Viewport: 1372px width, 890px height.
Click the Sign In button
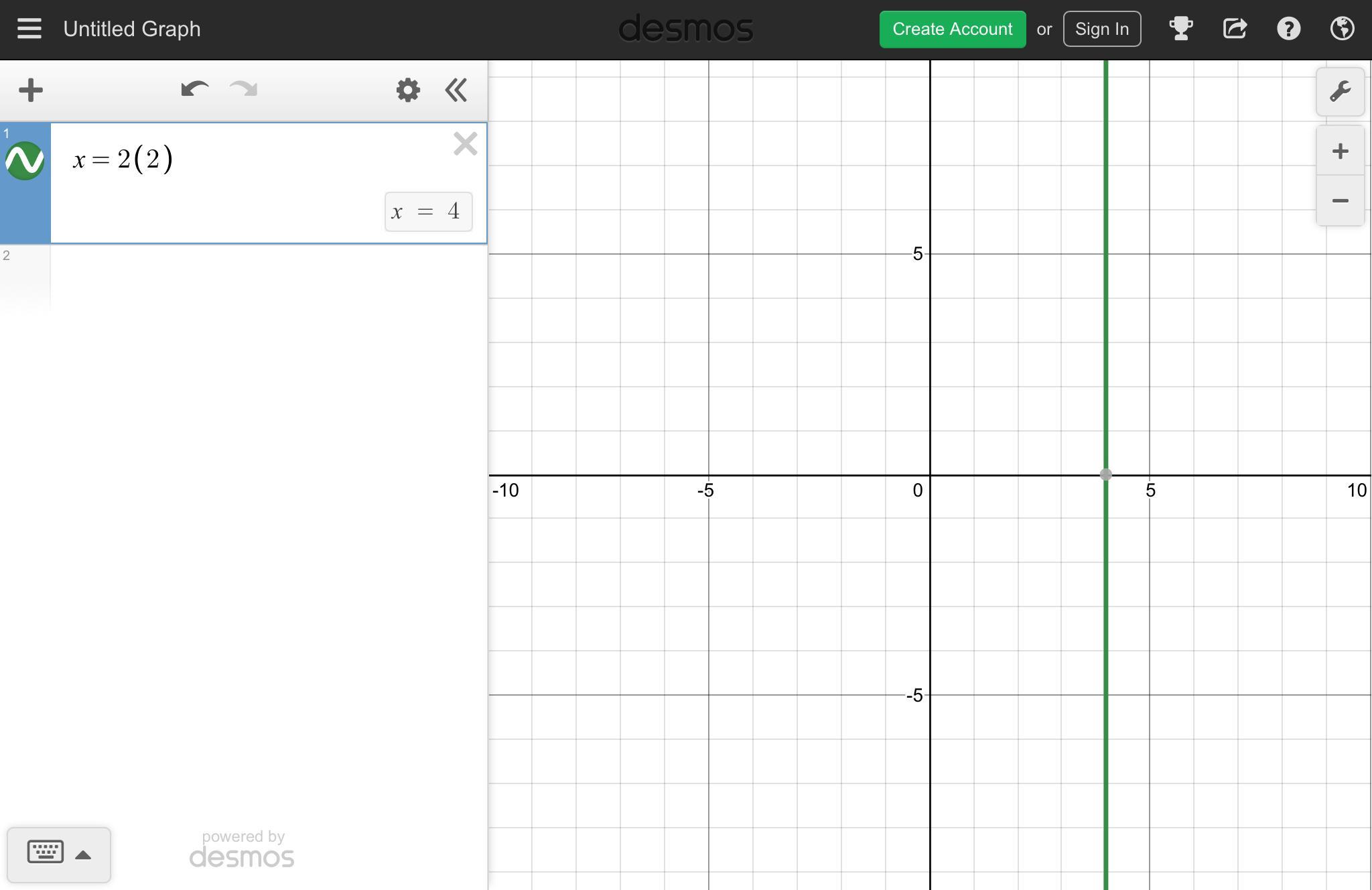(x=1101, y=29)
